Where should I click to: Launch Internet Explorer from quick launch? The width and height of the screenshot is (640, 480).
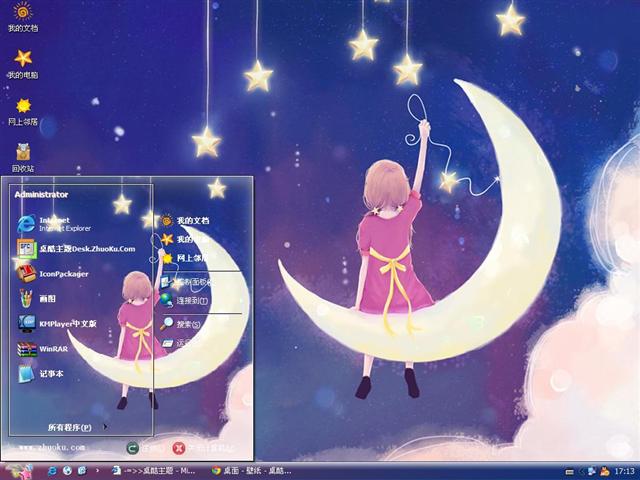(52, 471)
